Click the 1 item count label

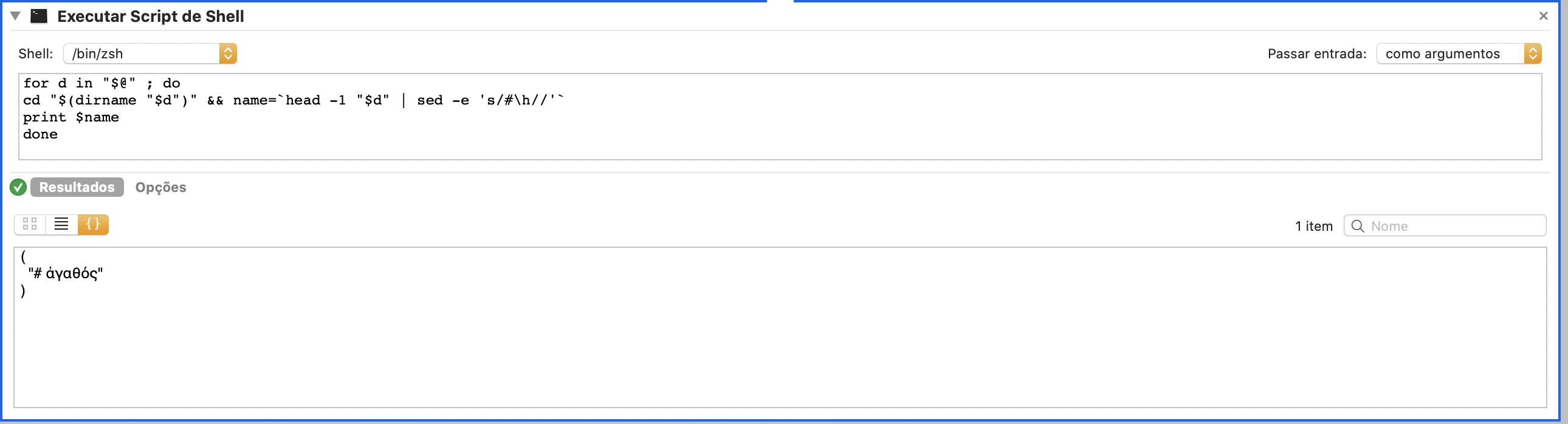(x=1313, y=227)
